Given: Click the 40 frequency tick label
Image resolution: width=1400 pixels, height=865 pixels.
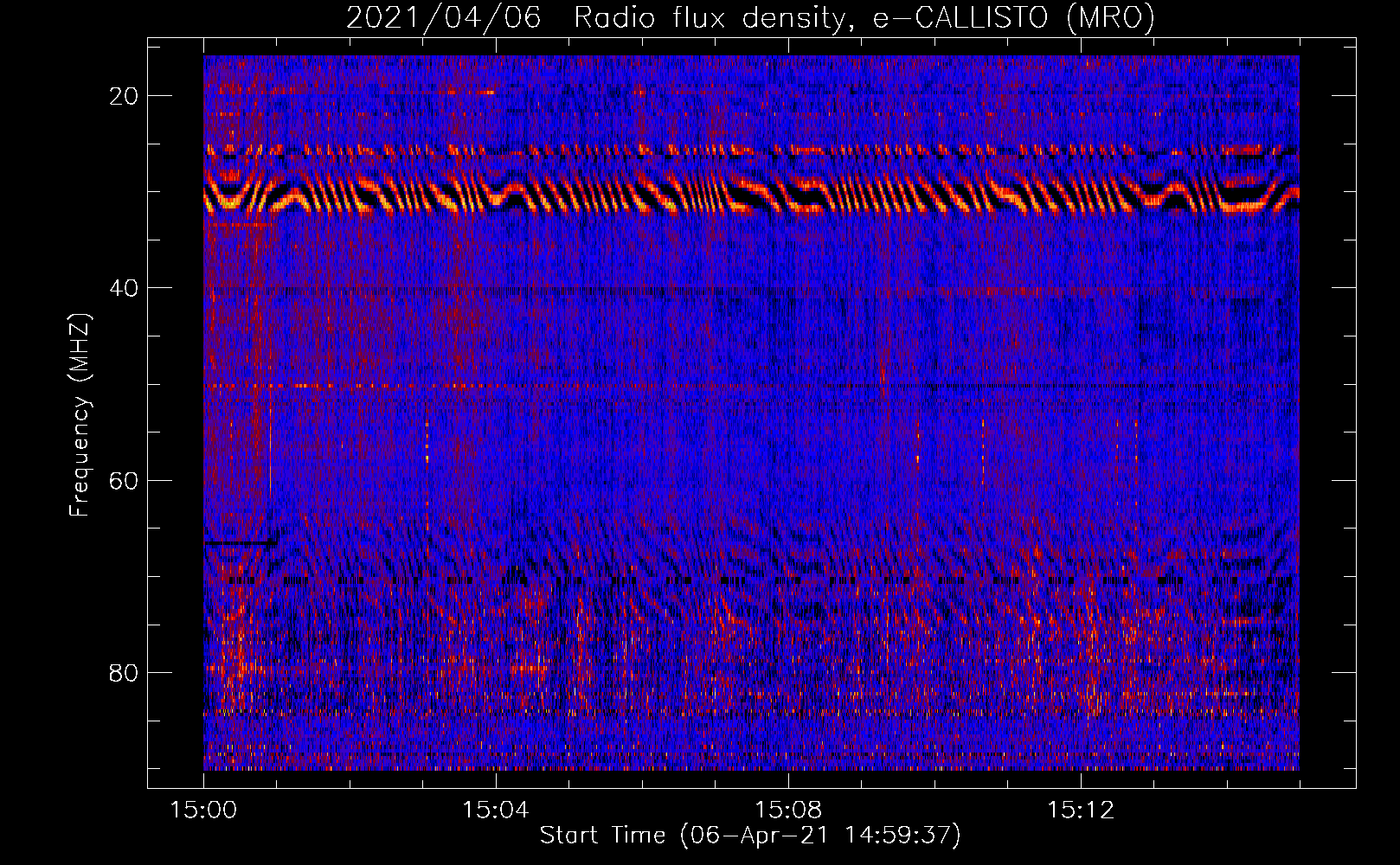Looking at the screenshot, I should coord(124,288).
